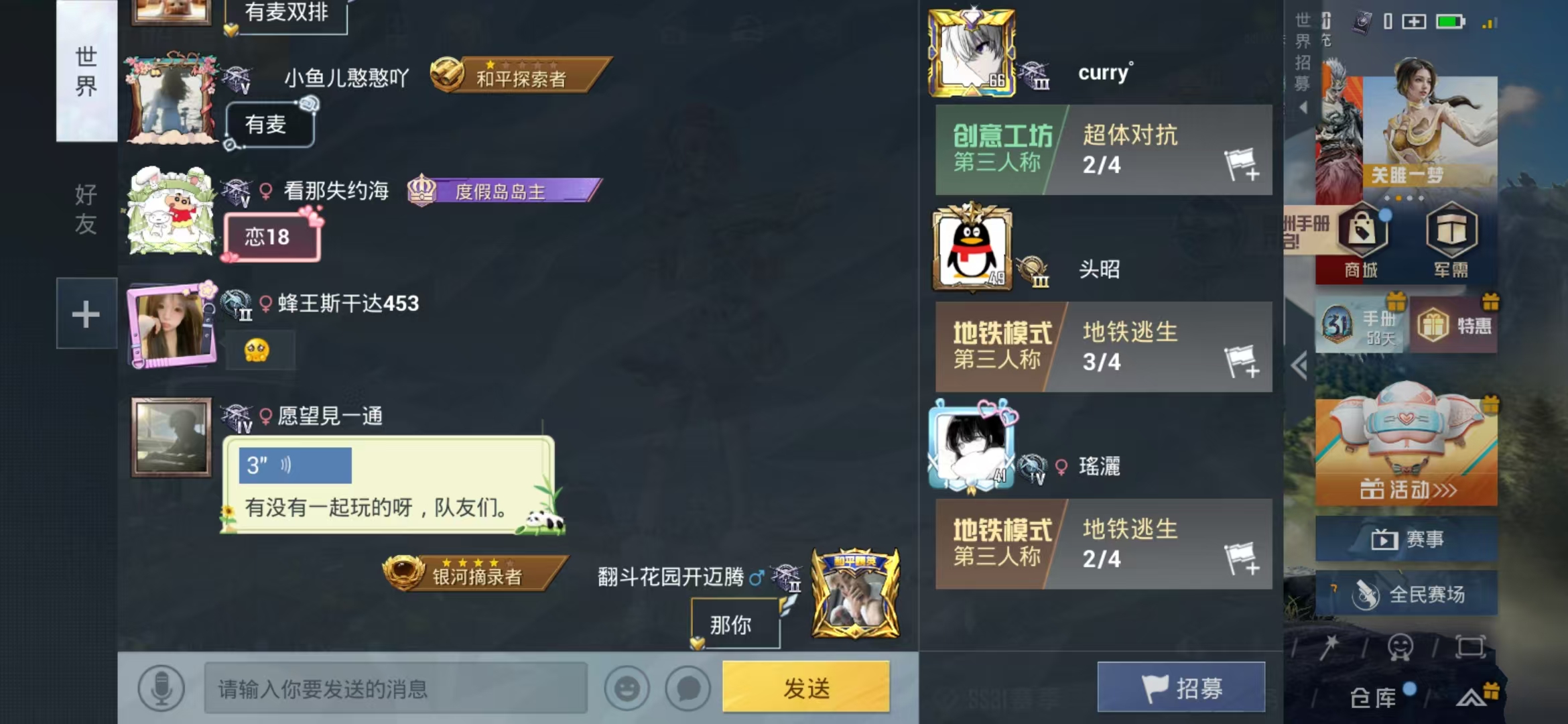Switch to the 世界 chat tab
Viewport: 1568px width, 724px height.
(86, 71)
